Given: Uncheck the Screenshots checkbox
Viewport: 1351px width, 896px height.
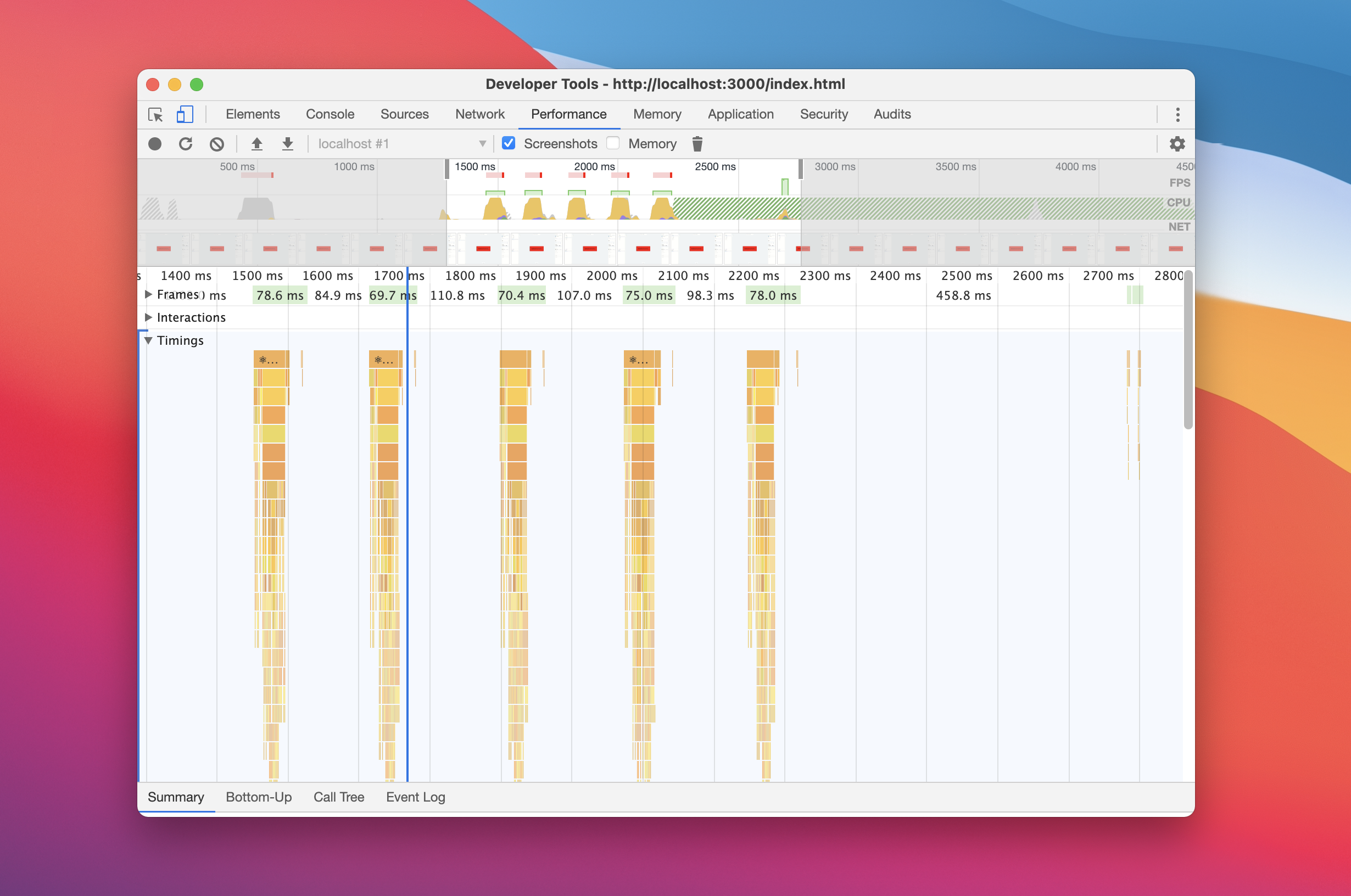Looking at the screenshot, I should (509, 143).
